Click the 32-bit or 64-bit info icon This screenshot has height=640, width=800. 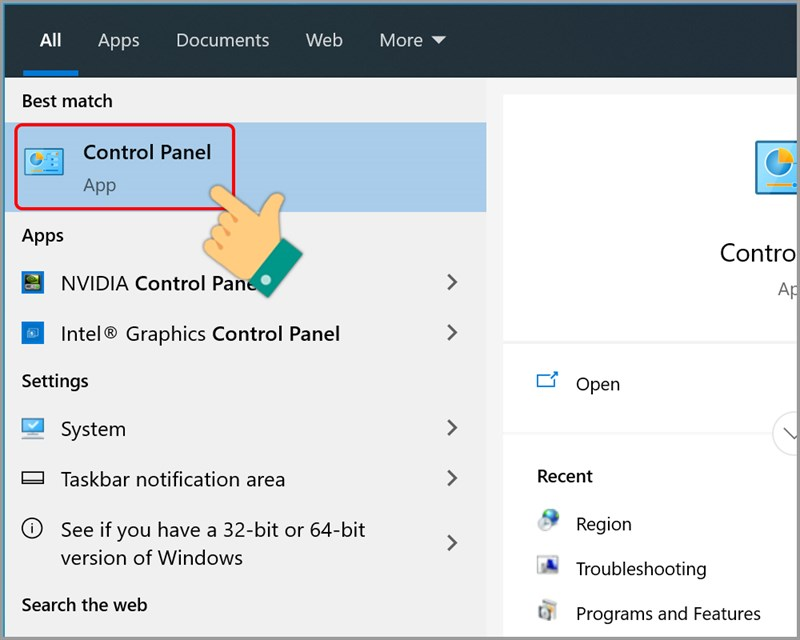coord(33,529)
